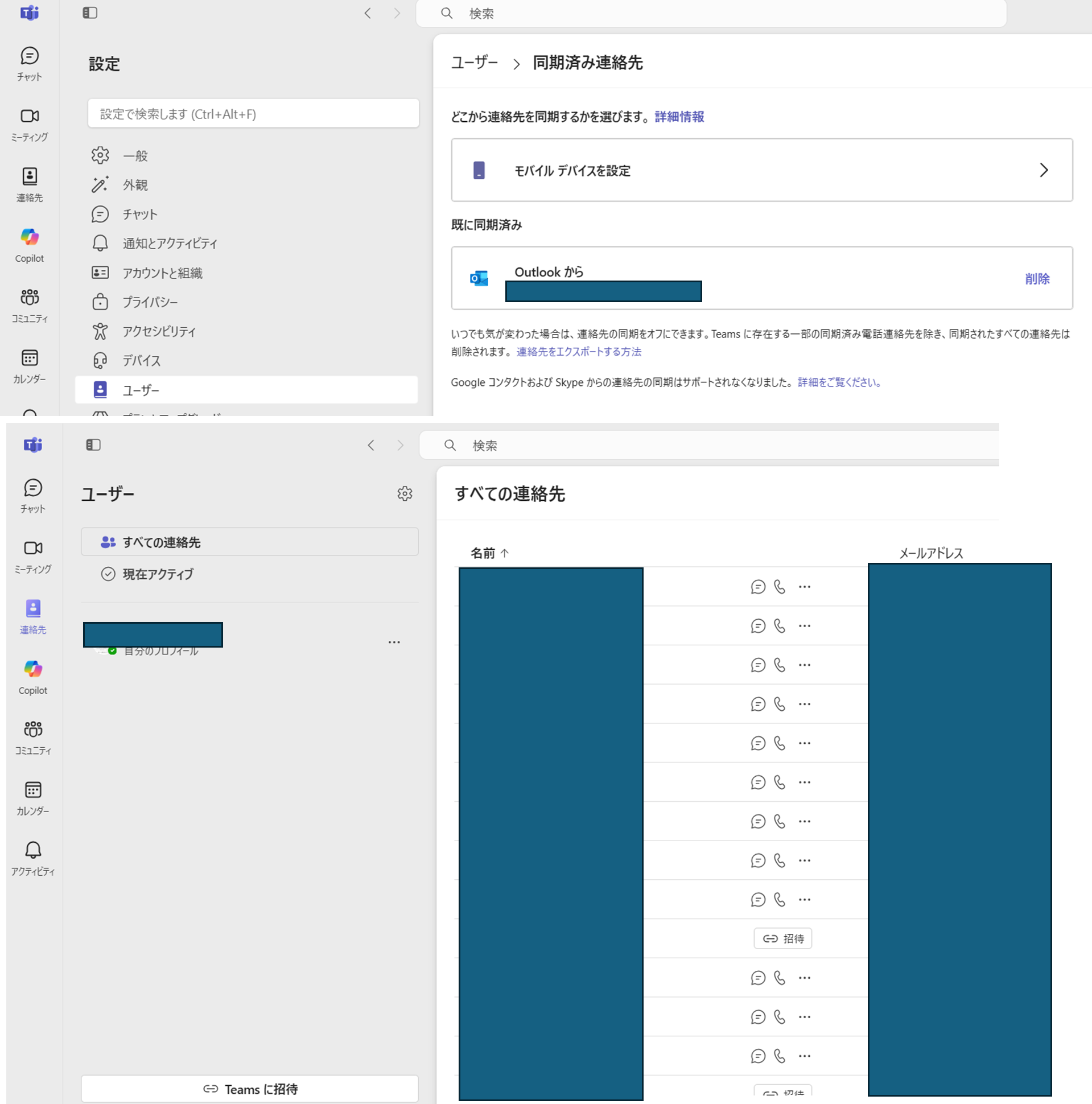Screen dimensions: 1092x1104
Task: Click ユーザー breadcrumb link
Action: click(474, 62)
